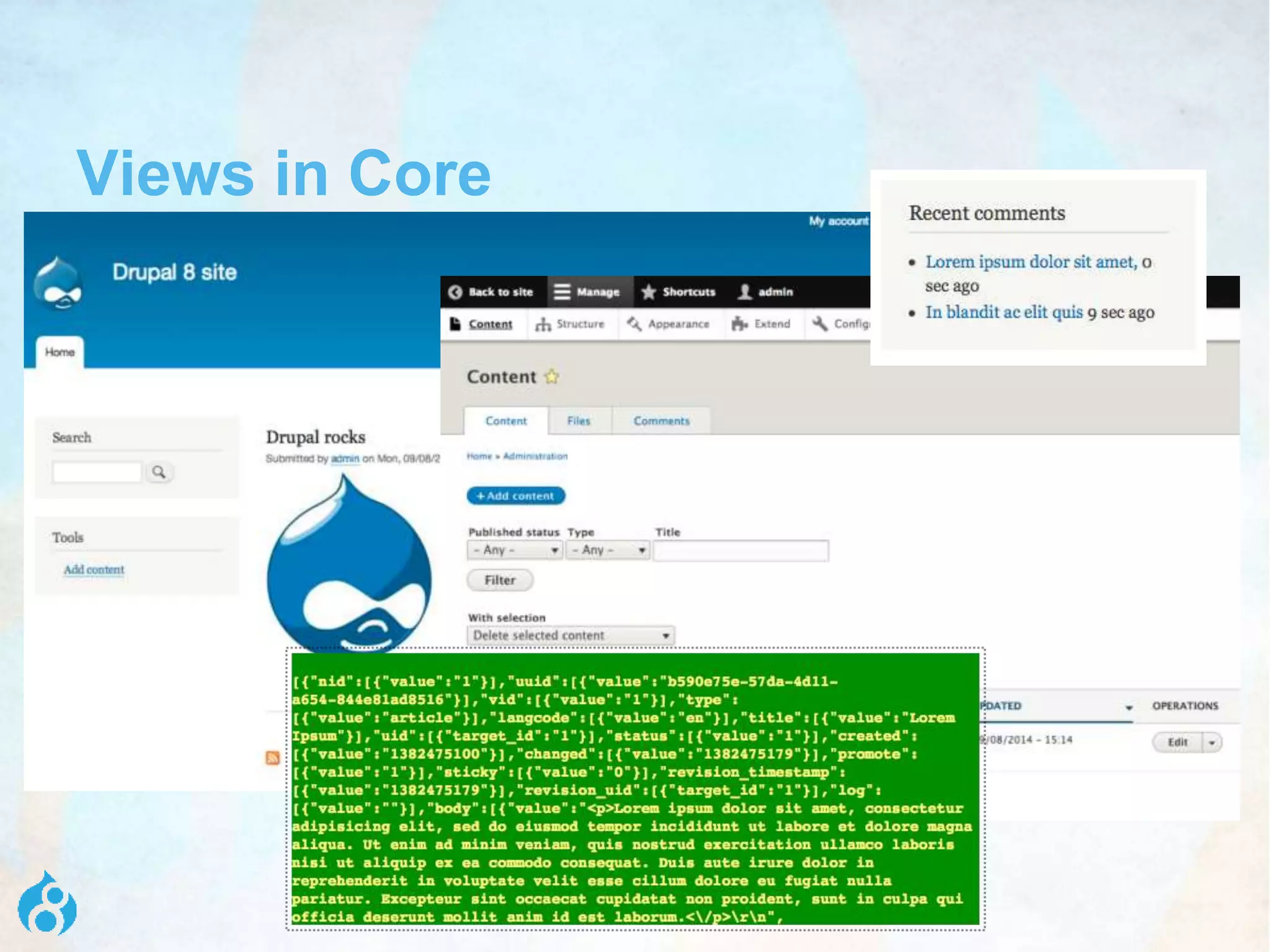Click the search magnifier button
Image resolution: width=1270 pixels, height=952 pixels.
point(159,472)
